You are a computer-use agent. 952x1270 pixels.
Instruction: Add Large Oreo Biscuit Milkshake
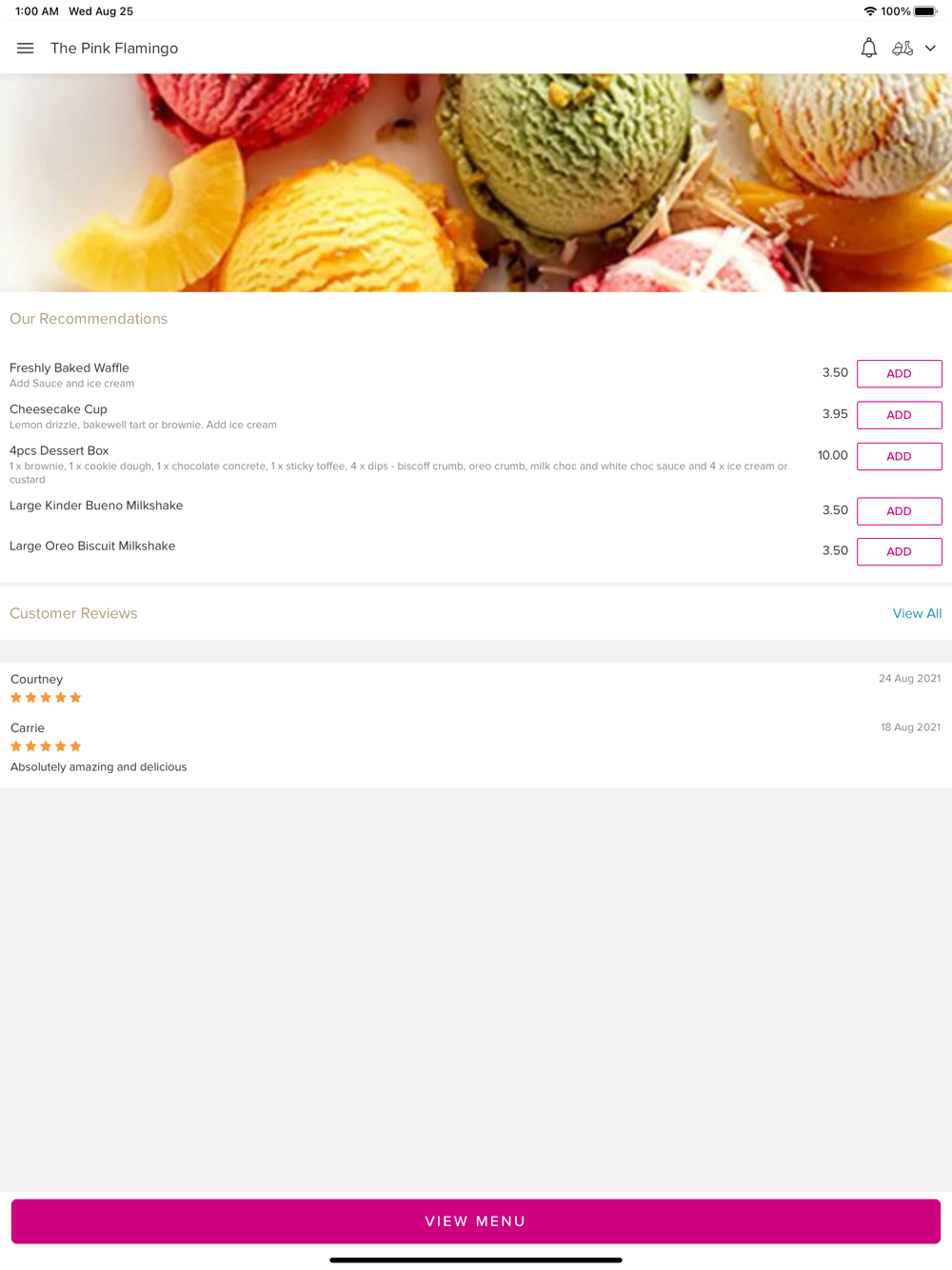pos(899,552)
